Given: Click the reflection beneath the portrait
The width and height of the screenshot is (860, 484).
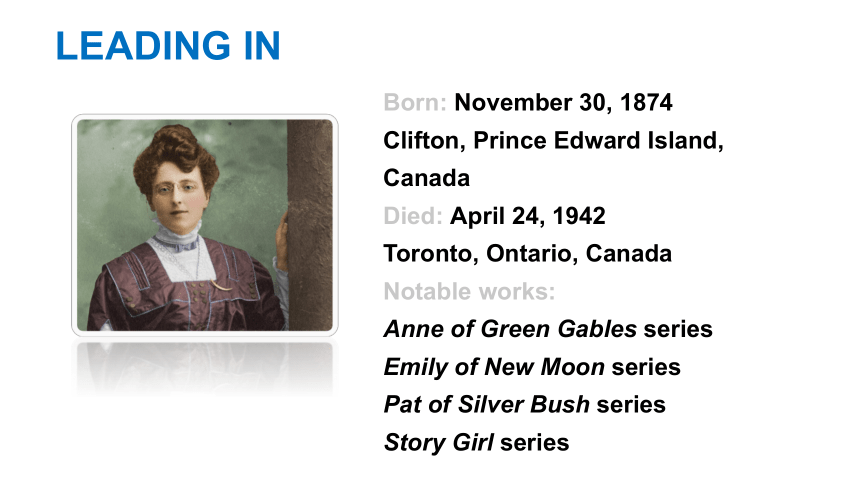Looking at the screenshot, I should (x=205, y=368).
